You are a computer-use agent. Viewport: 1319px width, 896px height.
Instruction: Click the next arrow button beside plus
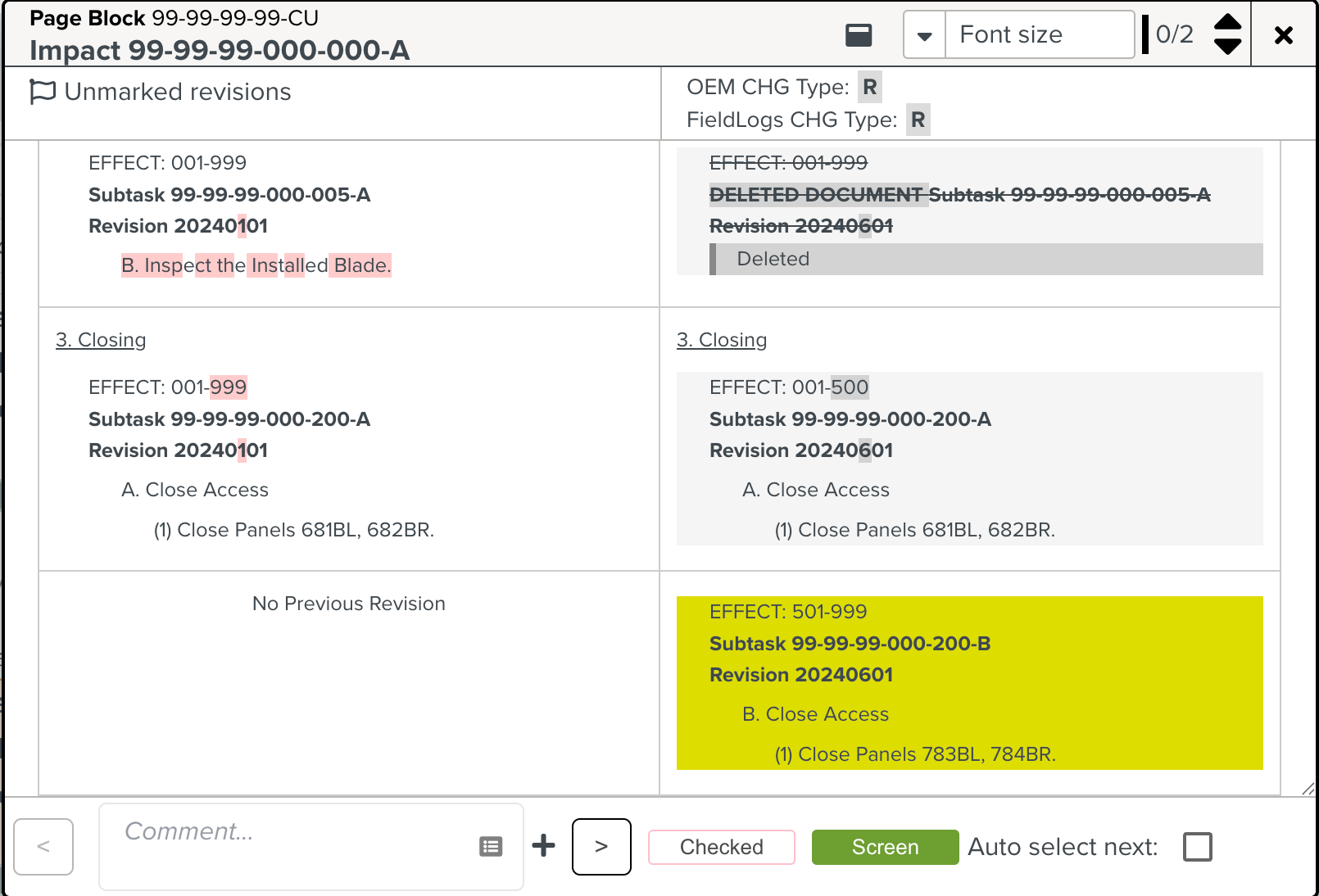(x=601, y=846)
